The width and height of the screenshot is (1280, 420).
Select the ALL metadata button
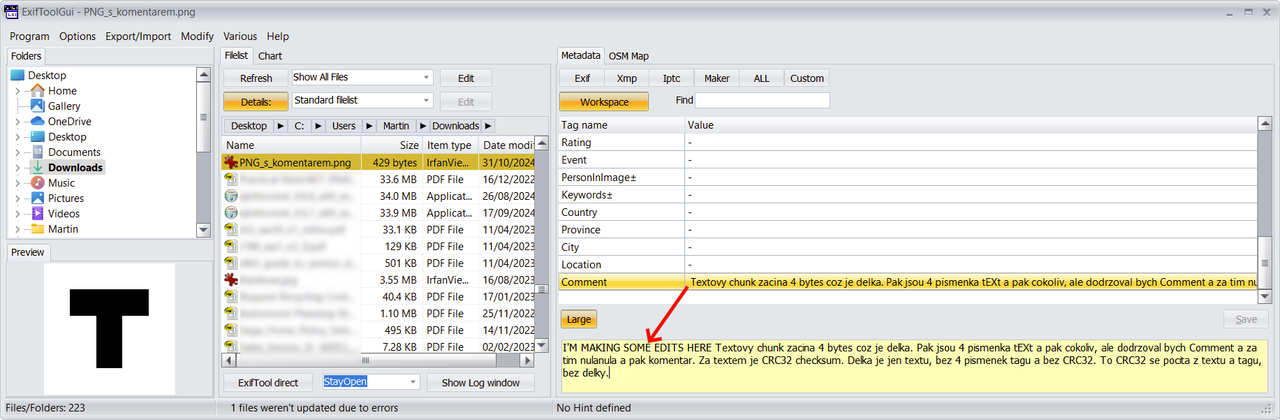(762, 78)
